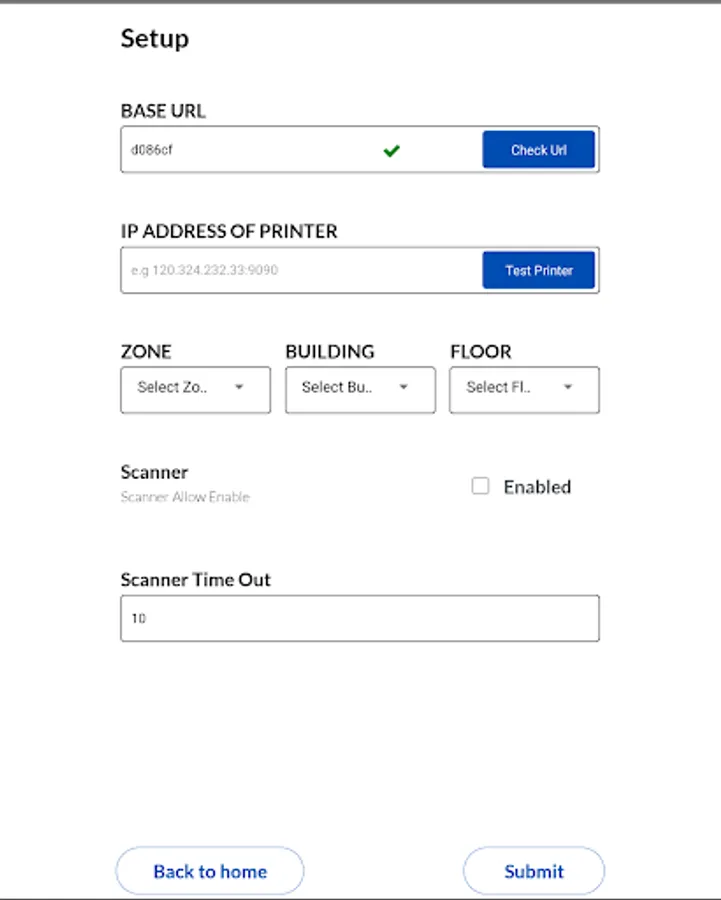Submit the setup form
The width and height of the screenshot is (721, 900).
[x=534, y=871]
